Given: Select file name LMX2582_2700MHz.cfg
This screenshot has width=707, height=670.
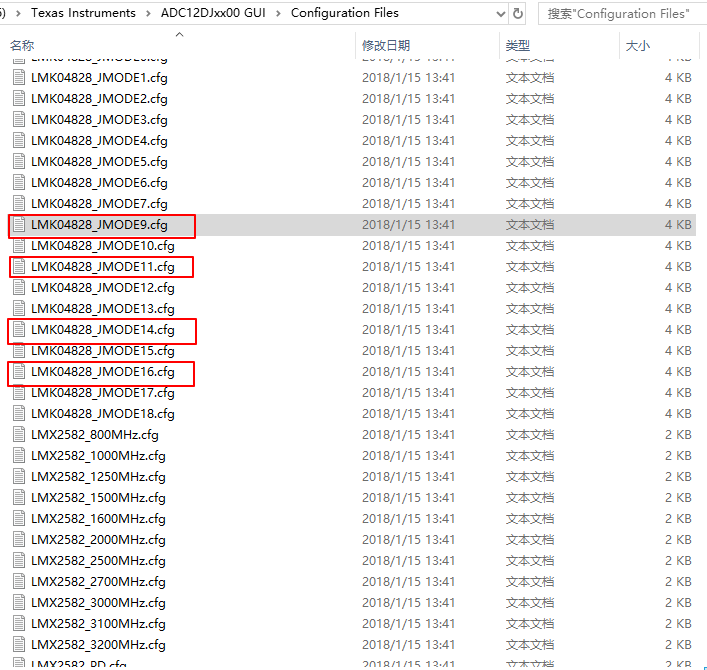Looking at the screenshot, I should click(98, 582).
